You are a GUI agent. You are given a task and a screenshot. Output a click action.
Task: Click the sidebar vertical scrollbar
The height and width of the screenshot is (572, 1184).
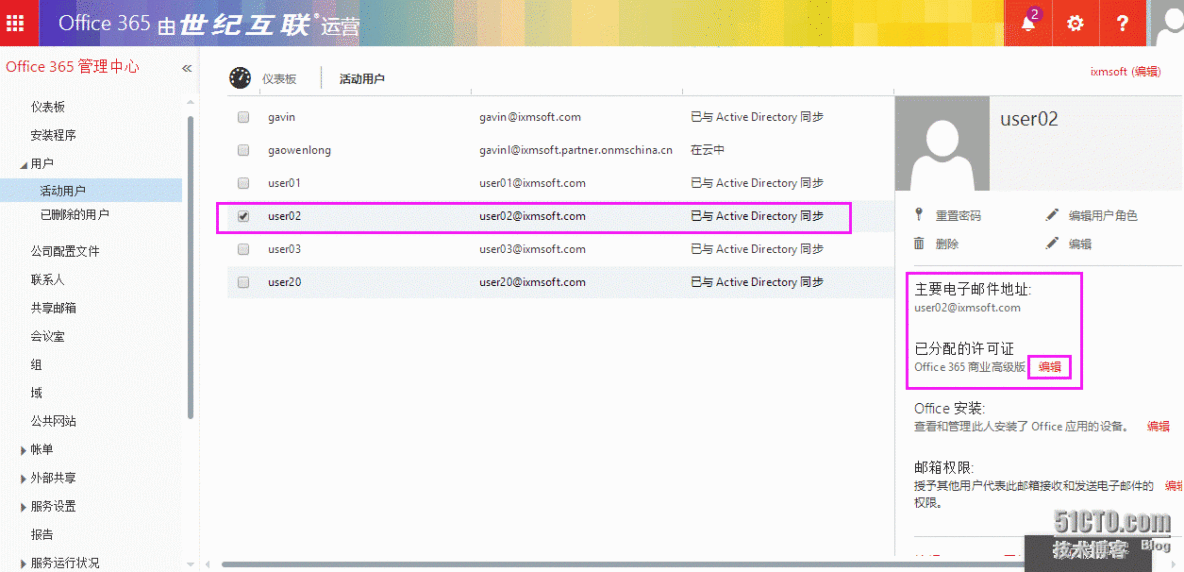(x=191, y=266)
